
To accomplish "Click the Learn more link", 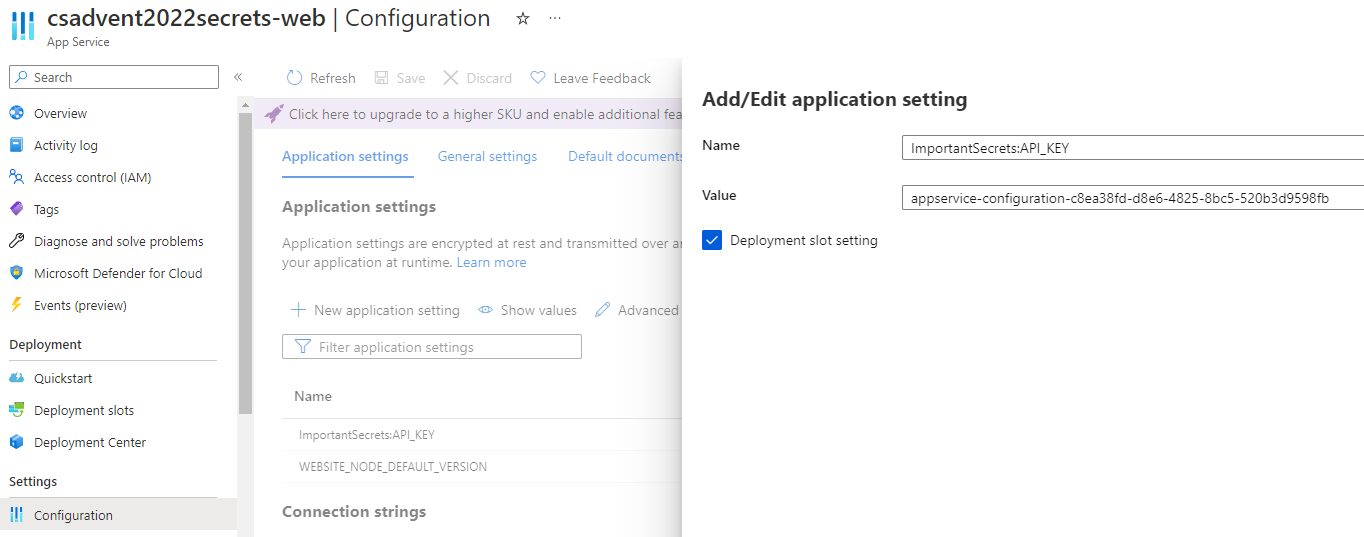I will point(491,262).
